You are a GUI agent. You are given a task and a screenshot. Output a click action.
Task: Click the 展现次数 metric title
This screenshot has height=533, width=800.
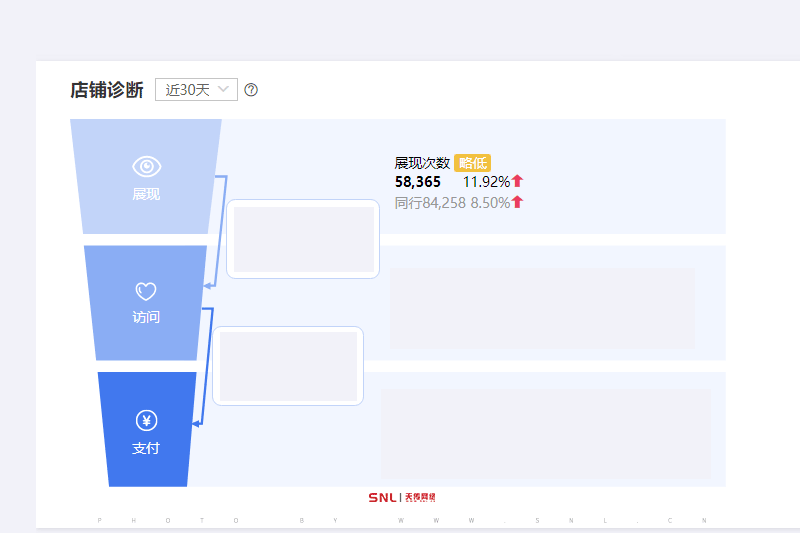point(422,163)
